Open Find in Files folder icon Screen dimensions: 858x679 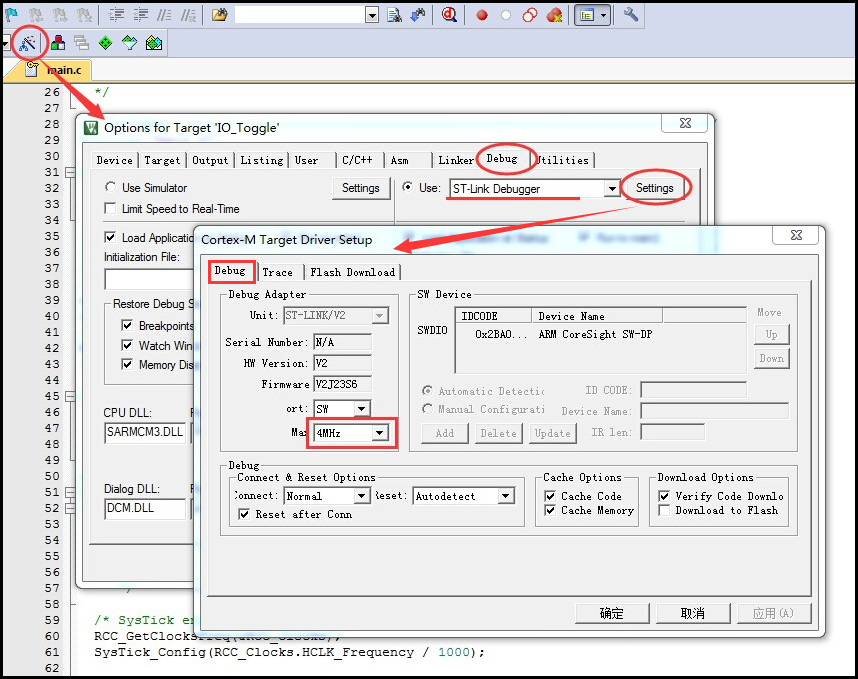coord(220,15)
